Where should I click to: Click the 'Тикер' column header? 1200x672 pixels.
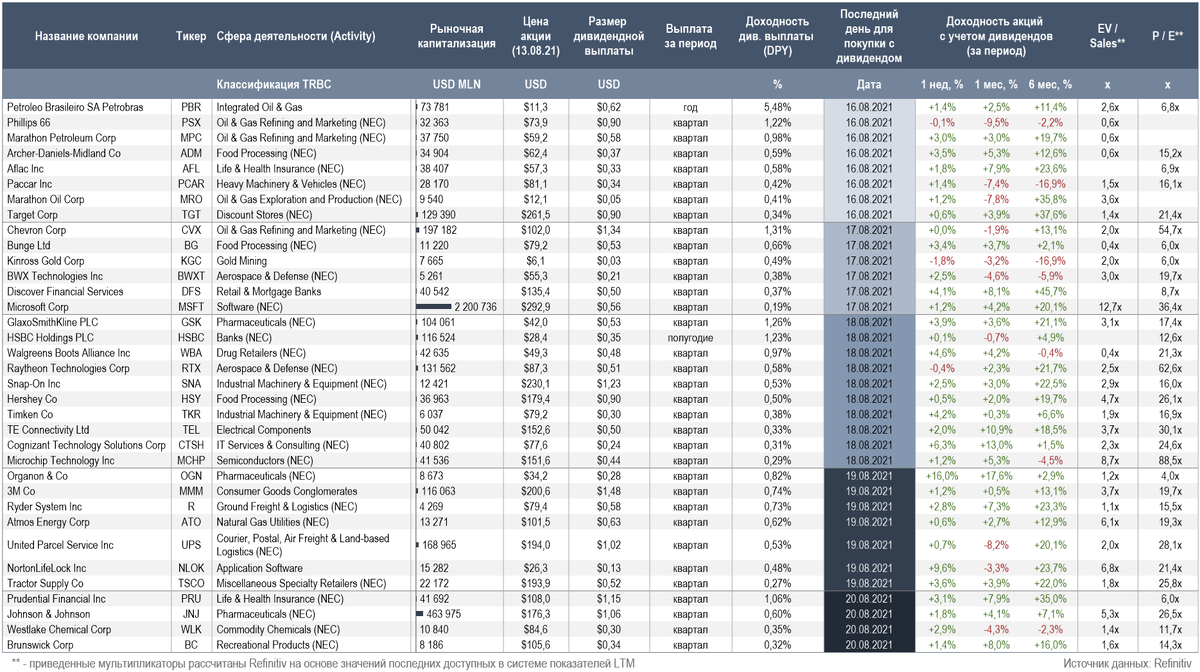pyautogui.click(x=191, y=36)
